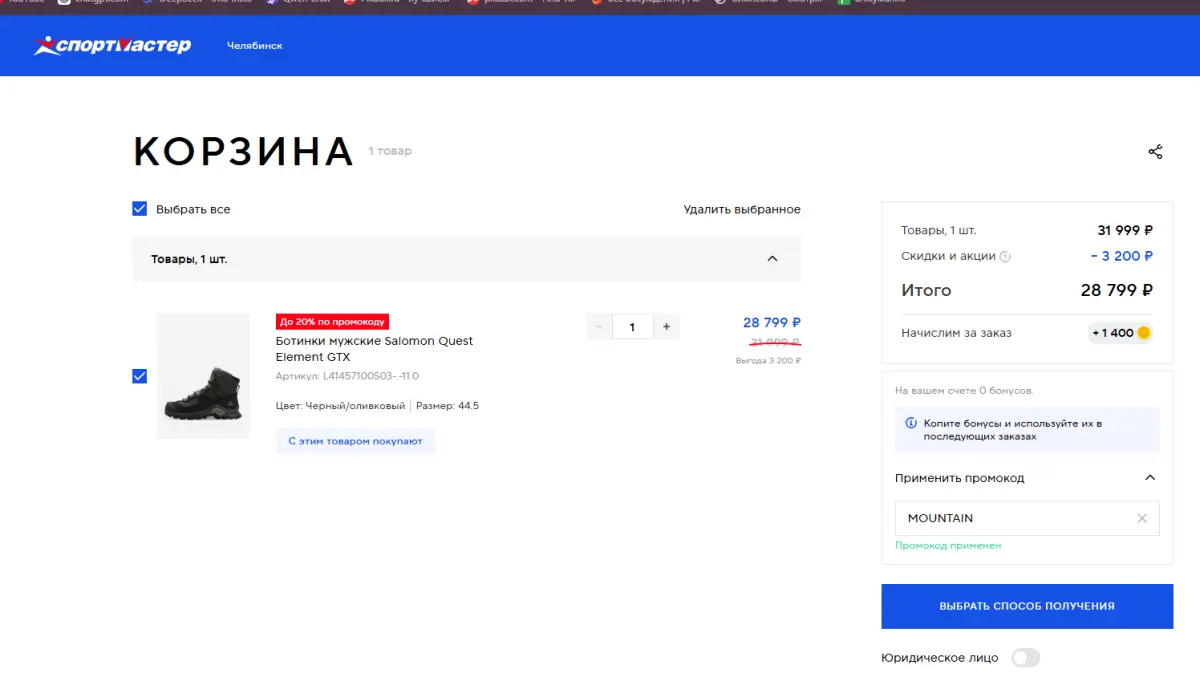Click the Размер: 44.5 text
Screen dimensions: 1200x677
446,406
